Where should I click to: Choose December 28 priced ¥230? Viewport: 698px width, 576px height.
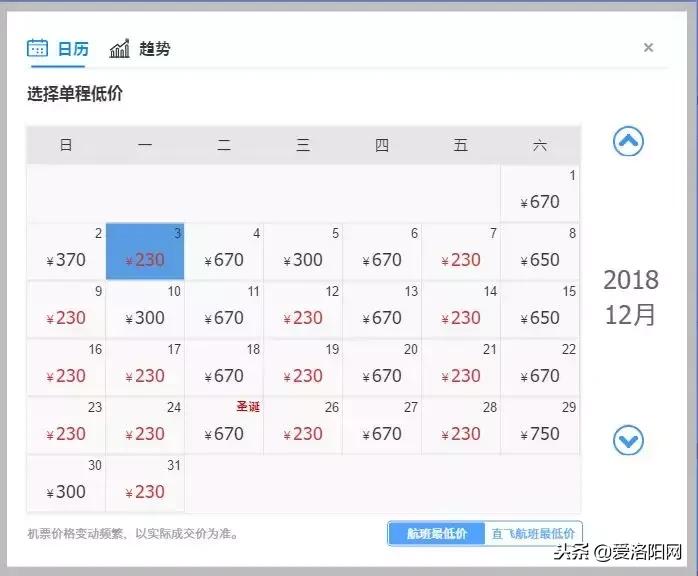pos(461,425)
